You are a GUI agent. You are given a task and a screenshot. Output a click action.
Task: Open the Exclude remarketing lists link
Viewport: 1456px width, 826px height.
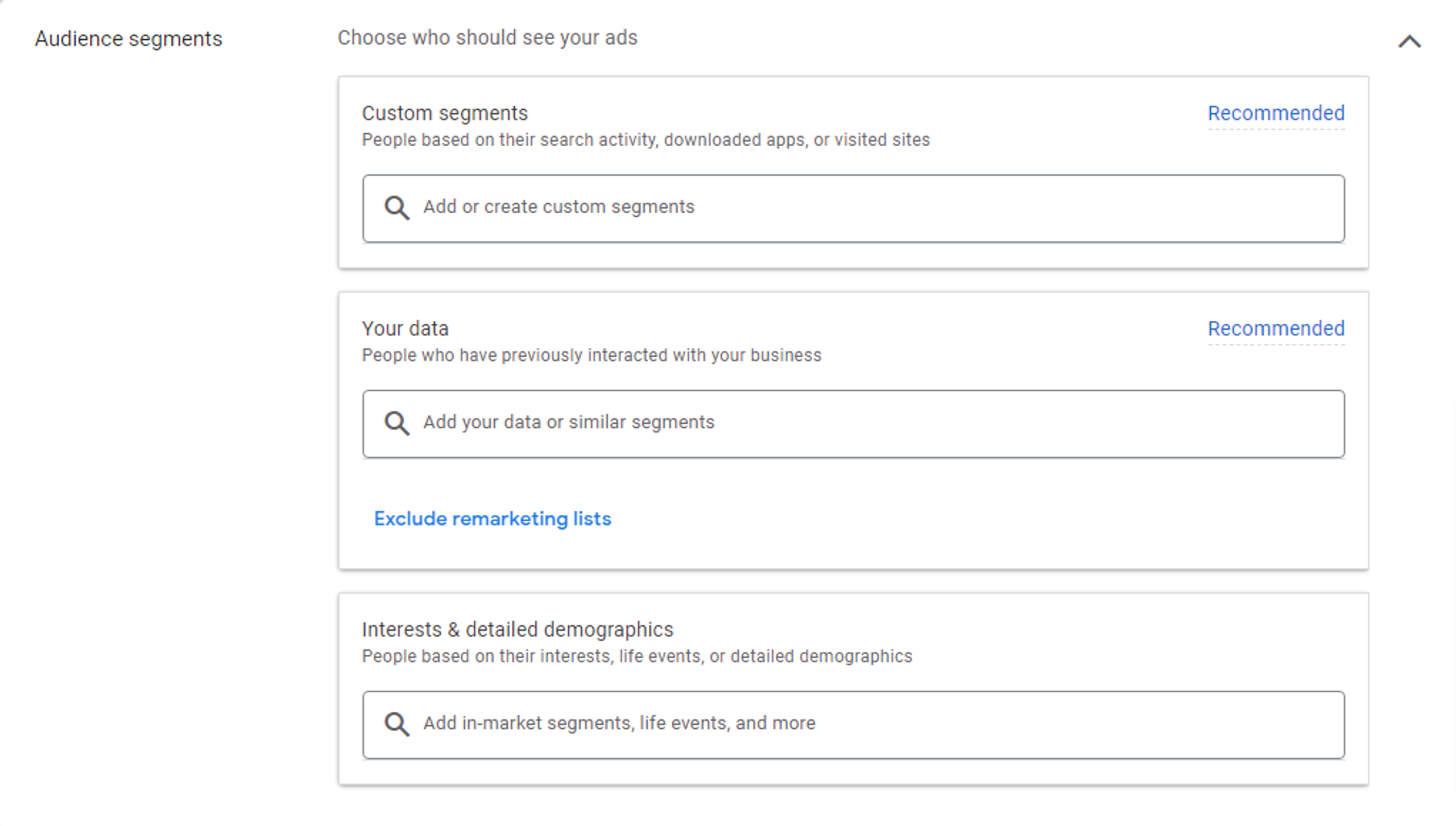(492, 519)
